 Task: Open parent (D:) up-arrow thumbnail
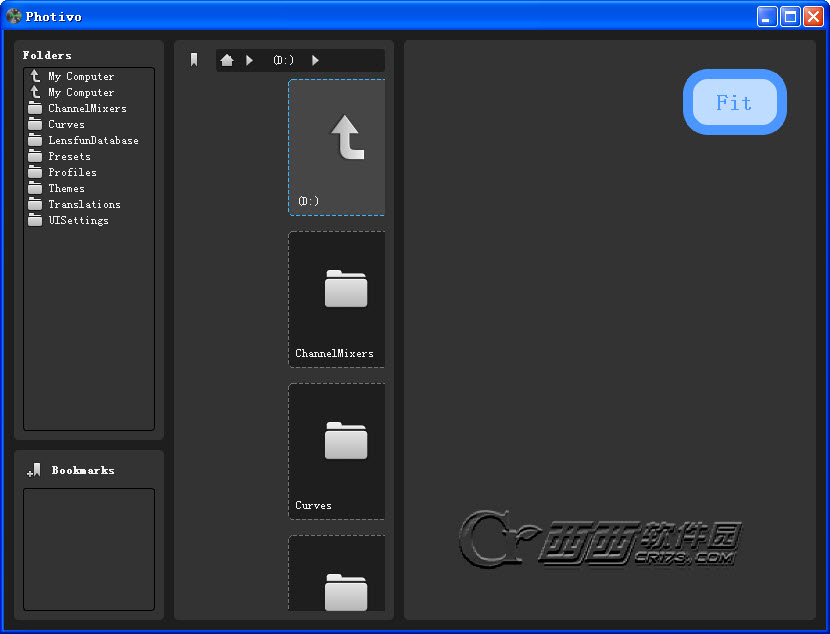[x=337, y=148]
